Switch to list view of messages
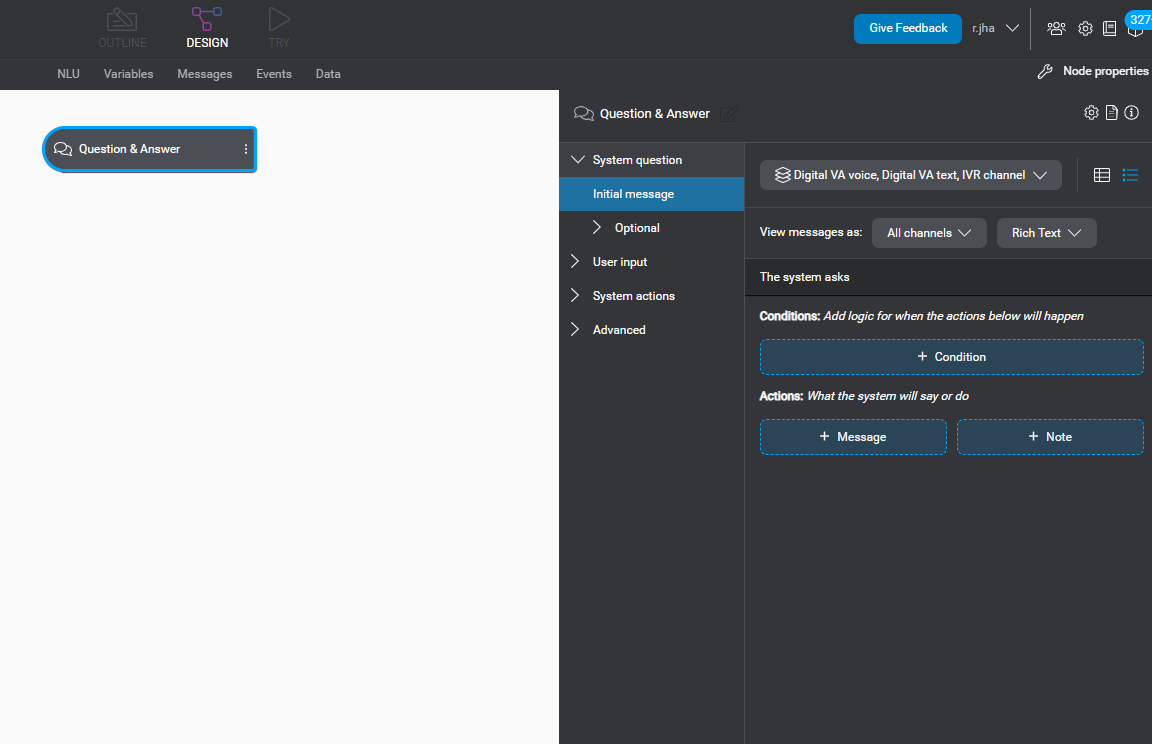1152x744 pixels. coord(1130,175)
